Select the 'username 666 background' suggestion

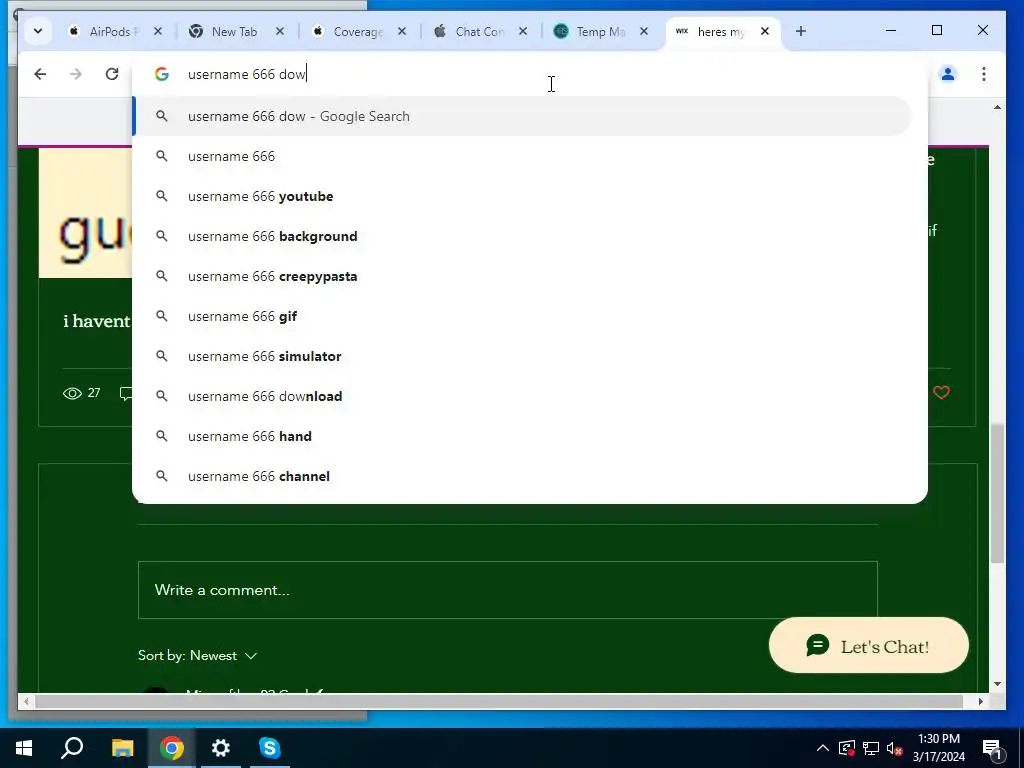coord(521,236)
